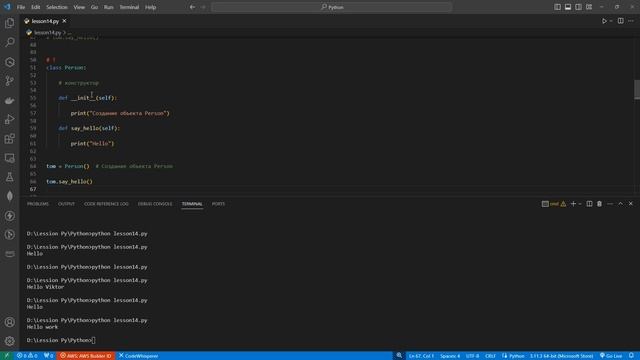Split the editor right
Viewport: 640px width, 360px height.
coord(620,21)
